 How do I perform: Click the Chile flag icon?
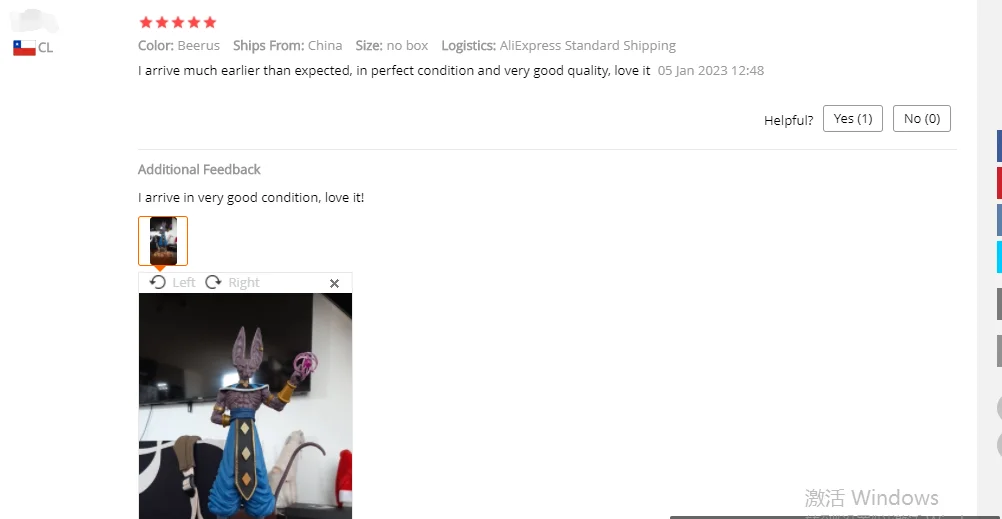click(x=24, y=48)
